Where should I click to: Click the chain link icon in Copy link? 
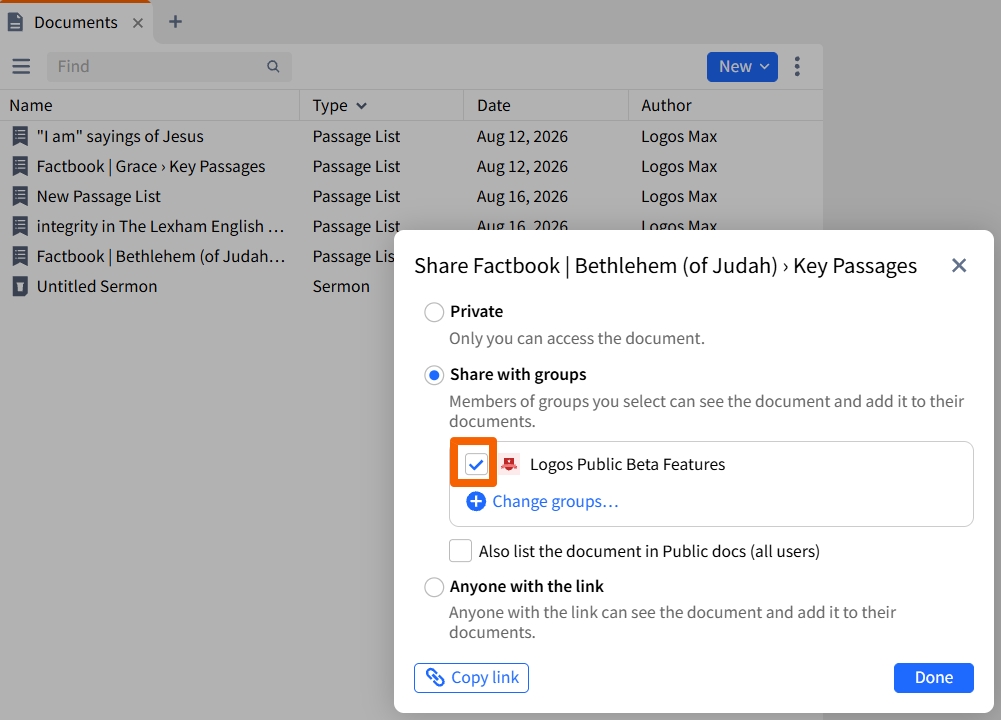pos(435,677)
